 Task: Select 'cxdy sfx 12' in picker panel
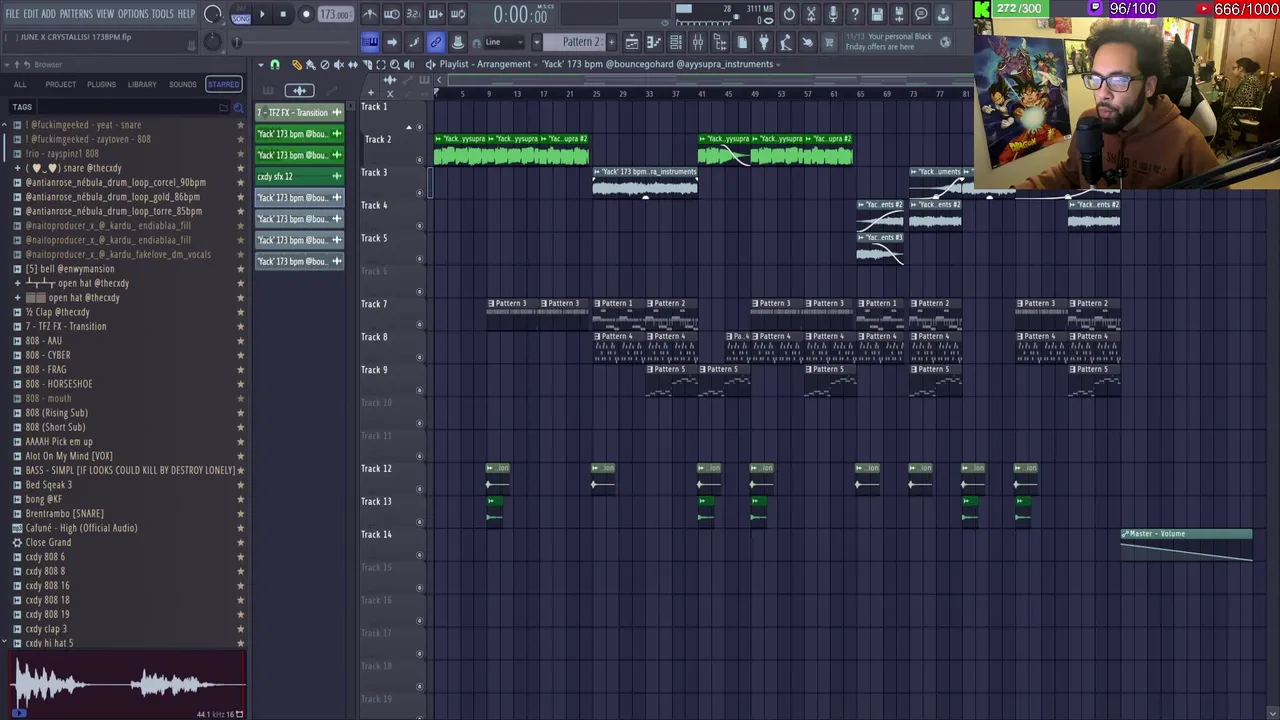(299, 177)
